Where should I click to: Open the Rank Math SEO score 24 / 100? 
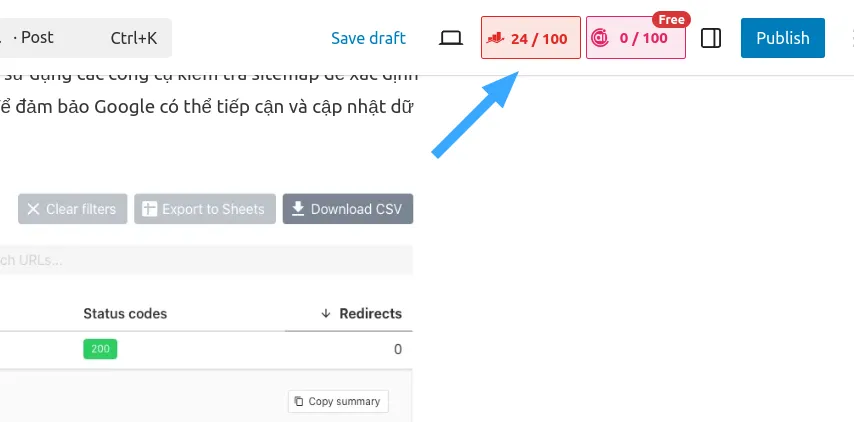click(530, 38)
